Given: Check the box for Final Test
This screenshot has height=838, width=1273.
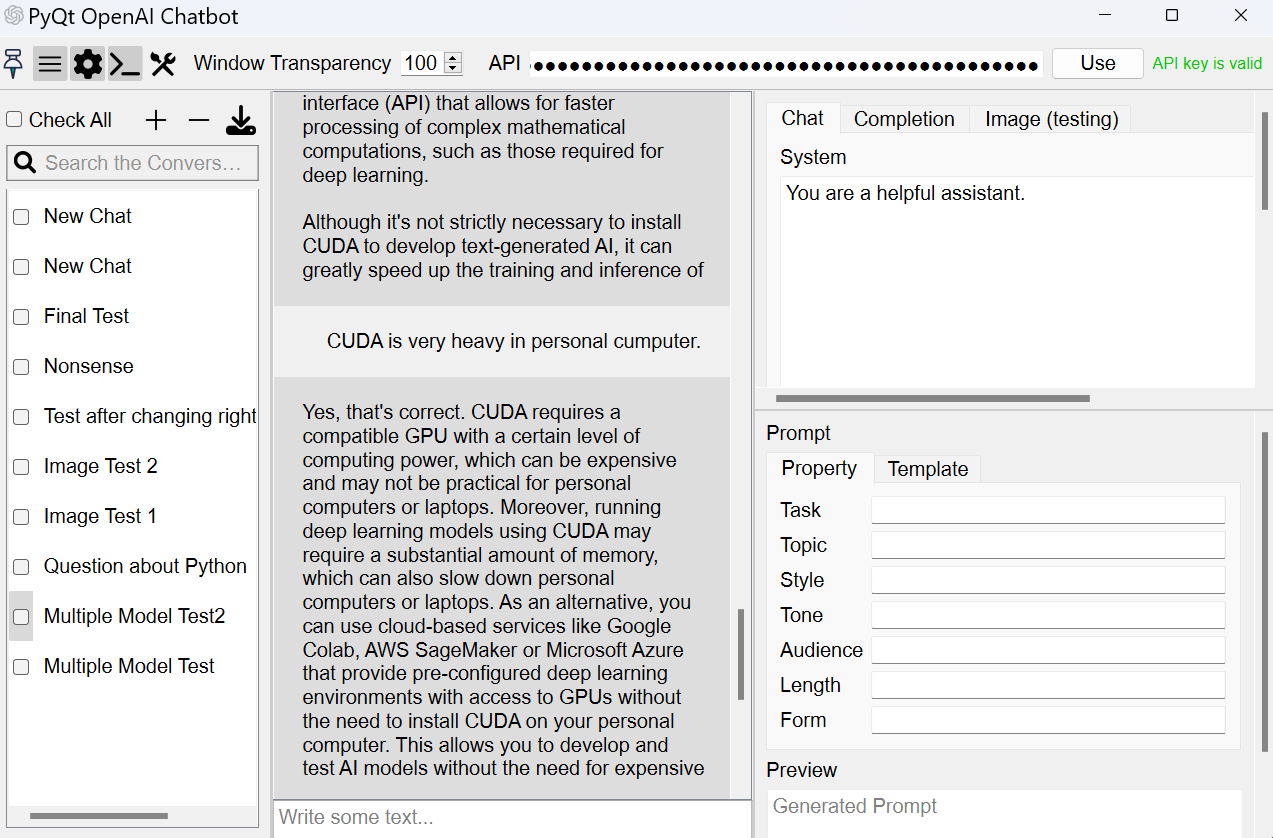Looking at the screenshot, I should [21, 317].
